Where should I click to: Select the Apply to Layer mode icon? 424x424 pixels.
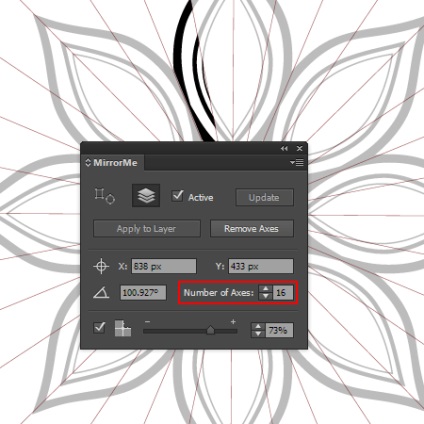pos(146,195)
